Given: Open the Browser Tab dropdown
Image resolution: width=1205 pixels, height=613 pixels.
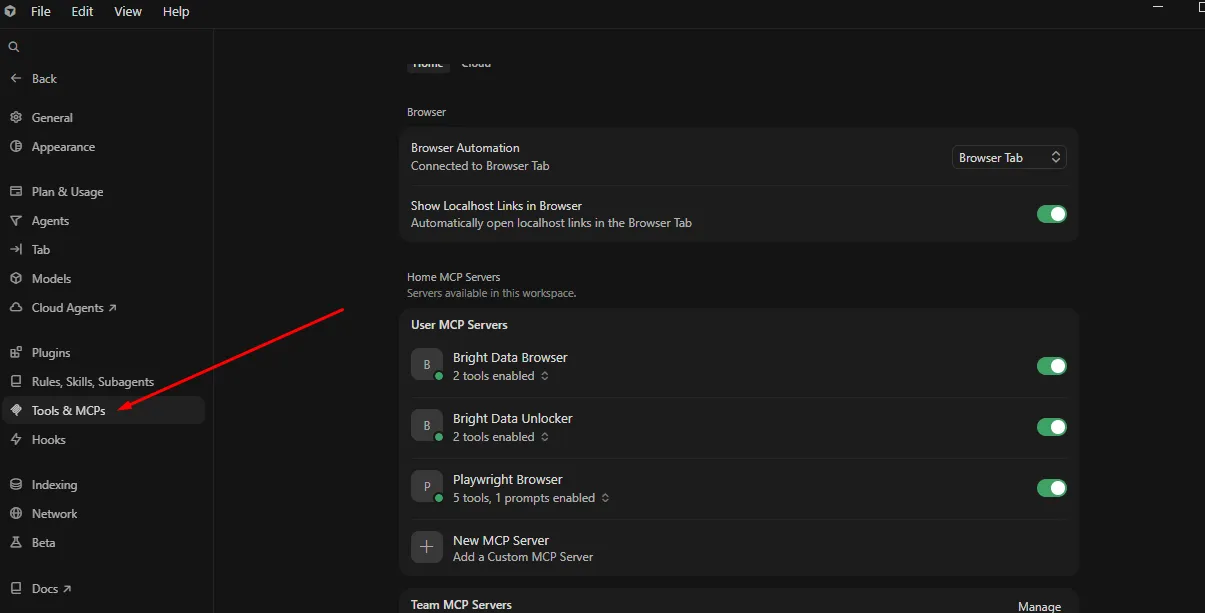Looking at the screenshot, I should [x=1008, y=158].
